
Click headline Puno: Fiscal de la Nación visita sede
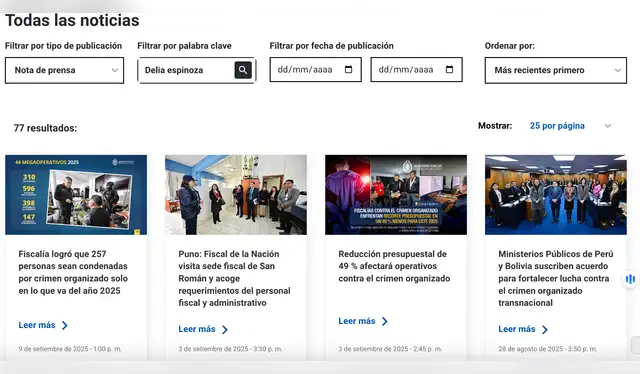tap(234, 278)
